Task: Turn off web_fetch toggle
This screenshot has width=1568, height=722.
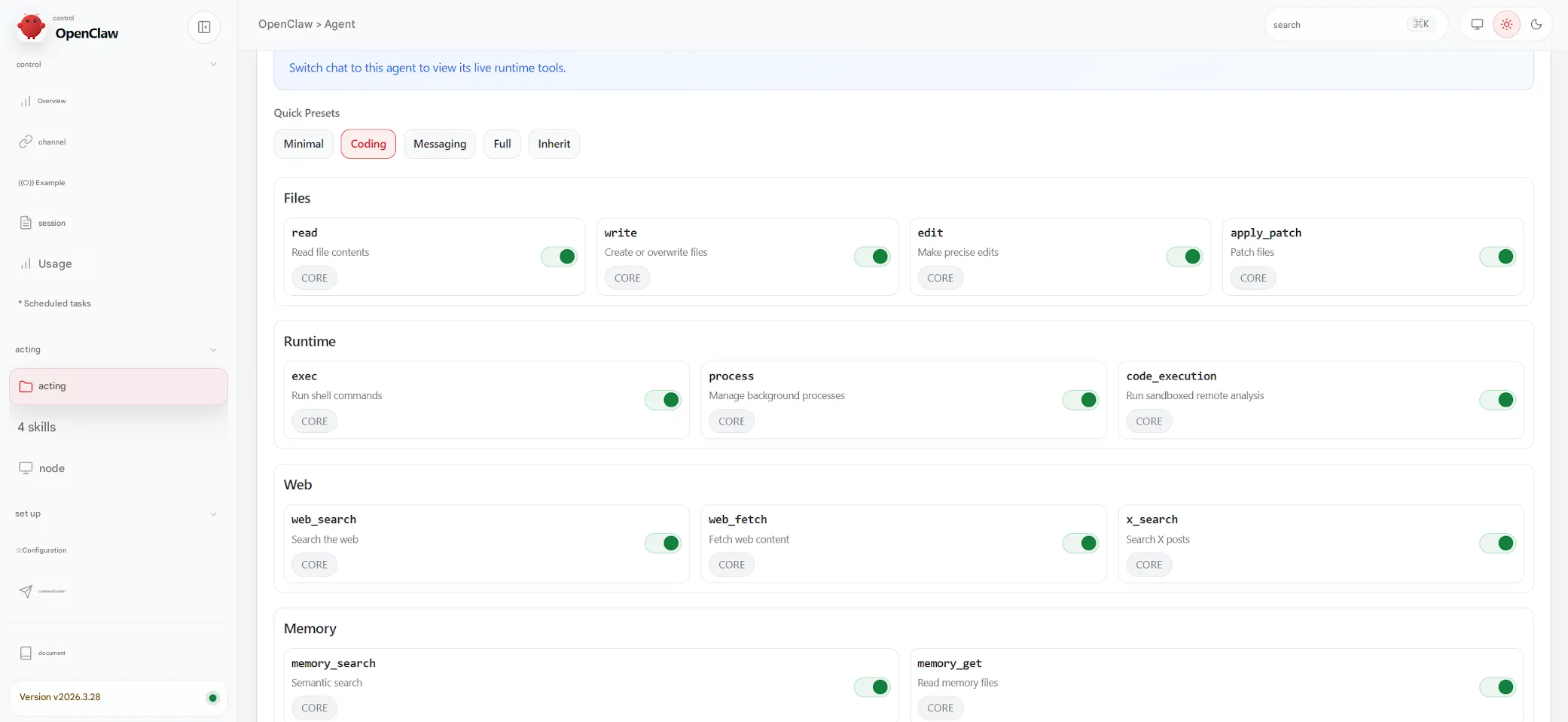Action: (x=1081, y=543)
